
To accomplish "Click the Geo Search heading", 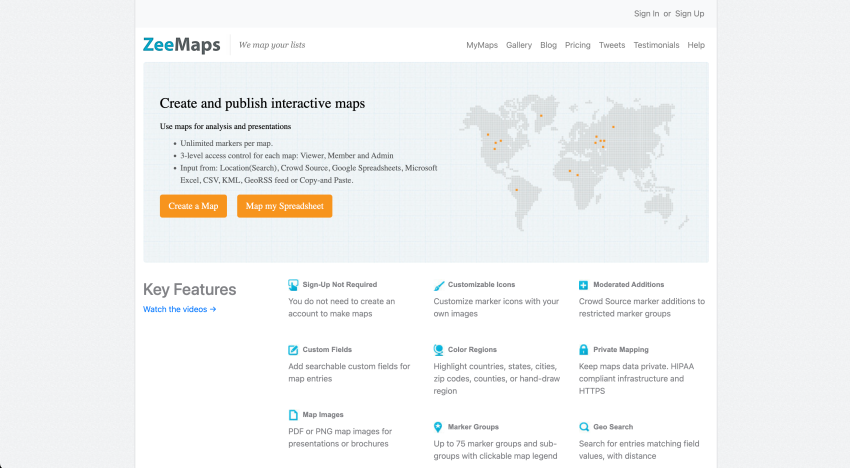I will (613, 427).
